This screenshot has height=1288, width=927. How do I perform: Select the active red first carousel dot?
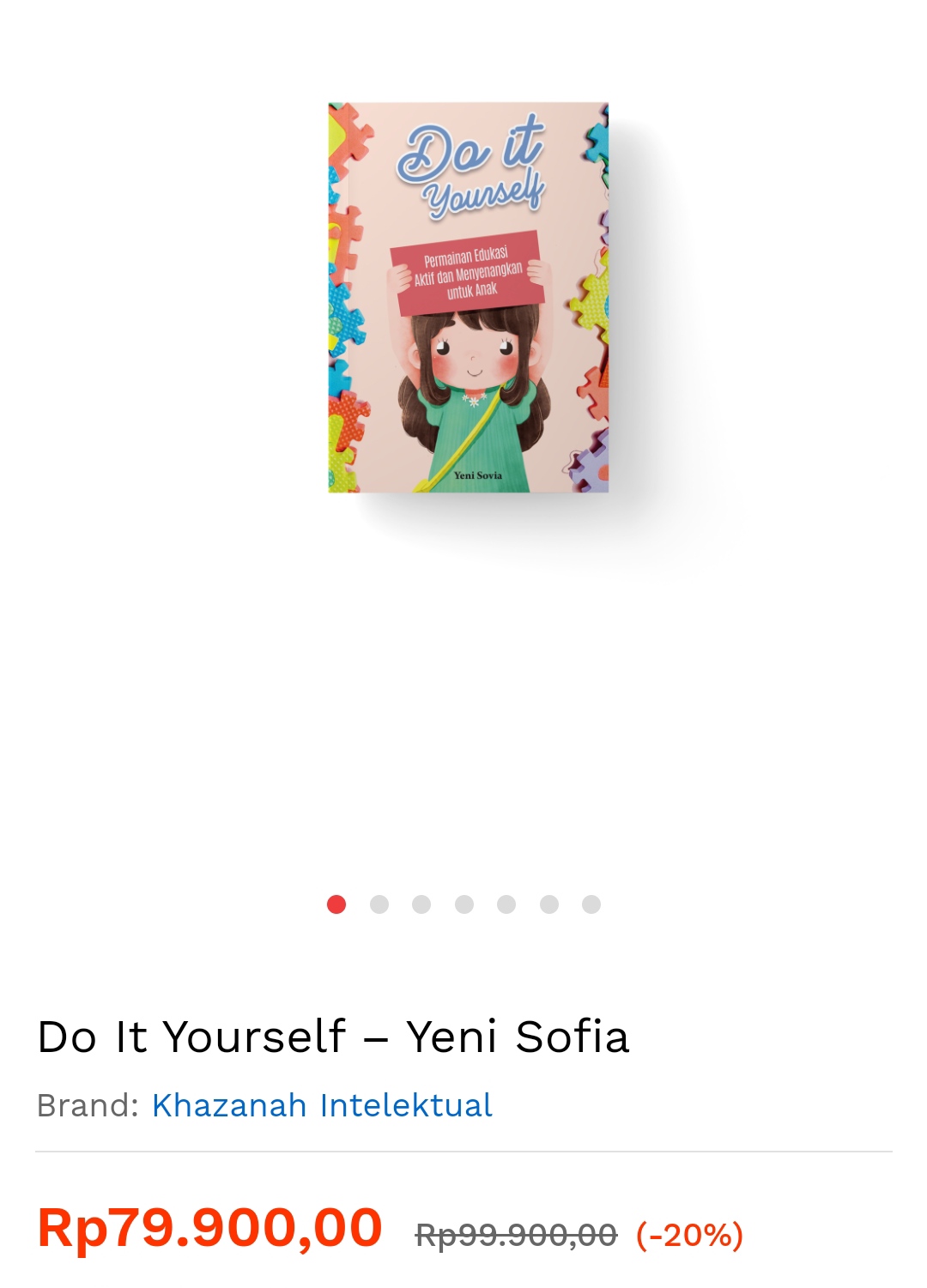336,904
